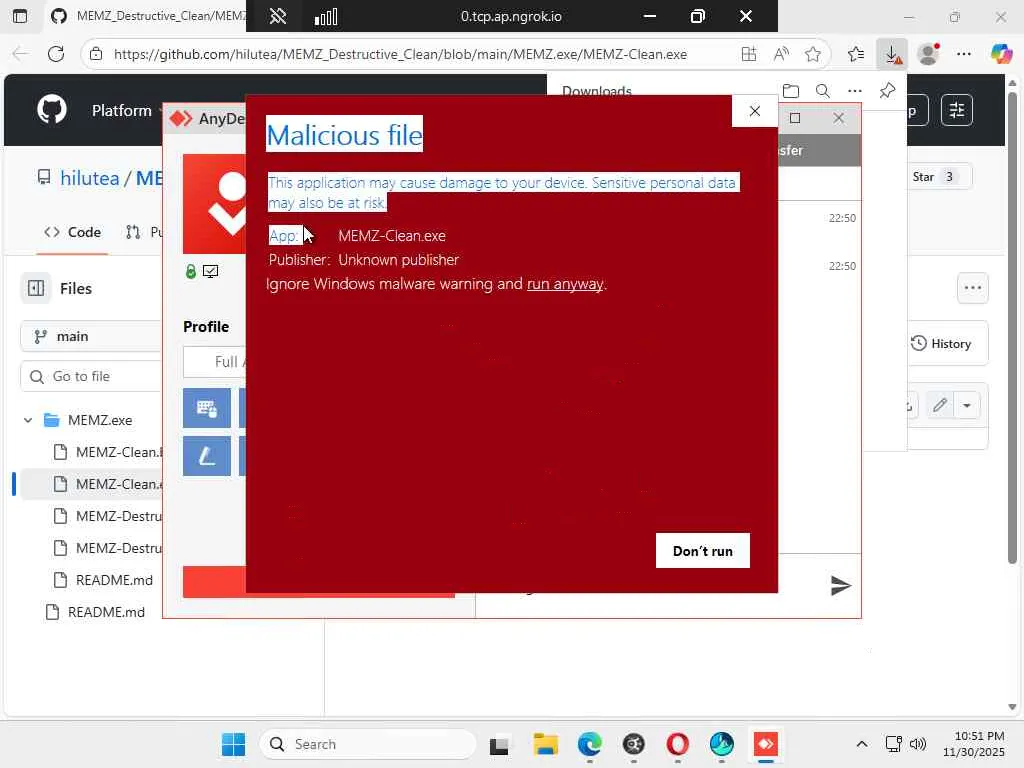Click the page vertical scrollbar
This screenshot has height=768, width=1024.
[1012, 327]
